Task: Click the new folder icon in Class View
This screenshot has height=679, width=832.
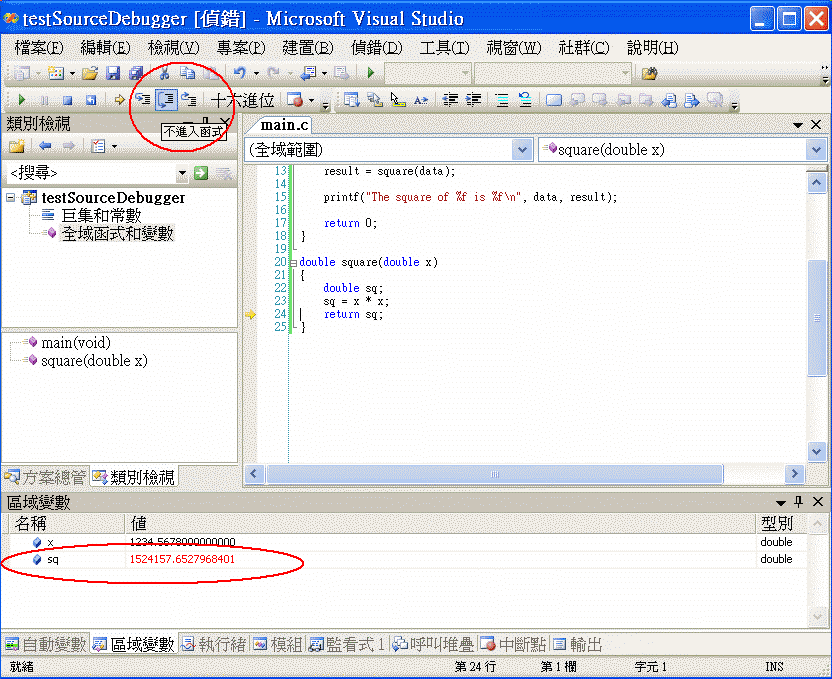Action: [x=17, y=146]
